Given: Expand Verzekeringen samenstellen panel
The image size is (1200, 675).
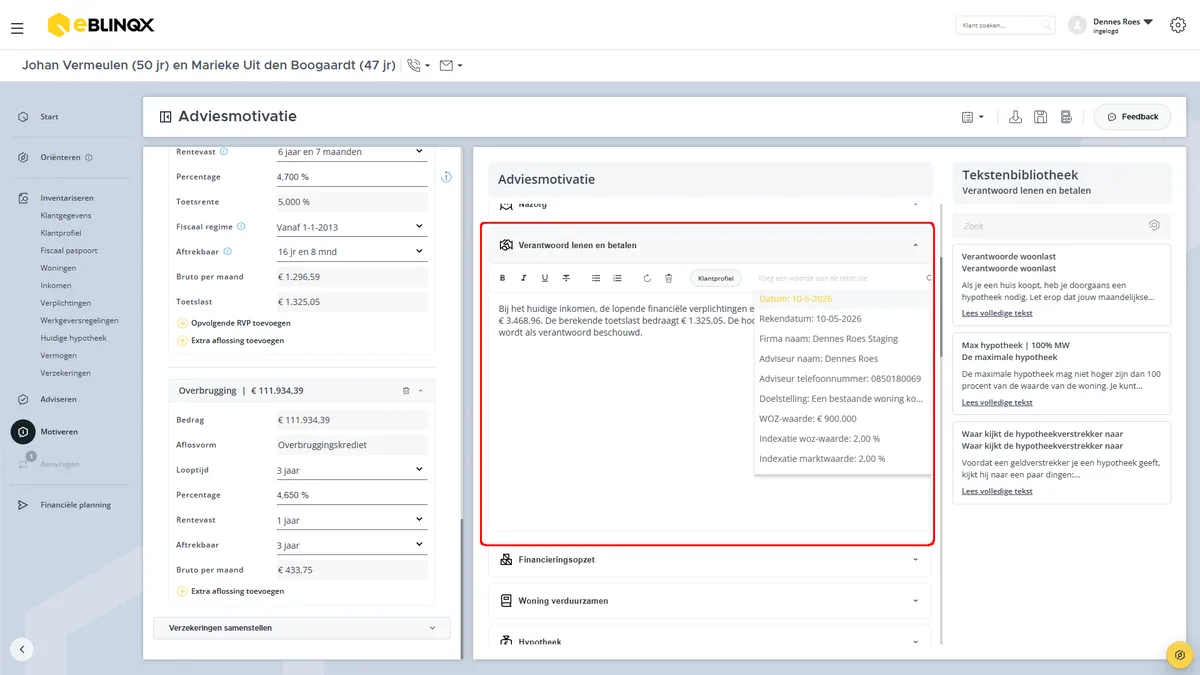Looking at the screenshot, I should point(302,628).
